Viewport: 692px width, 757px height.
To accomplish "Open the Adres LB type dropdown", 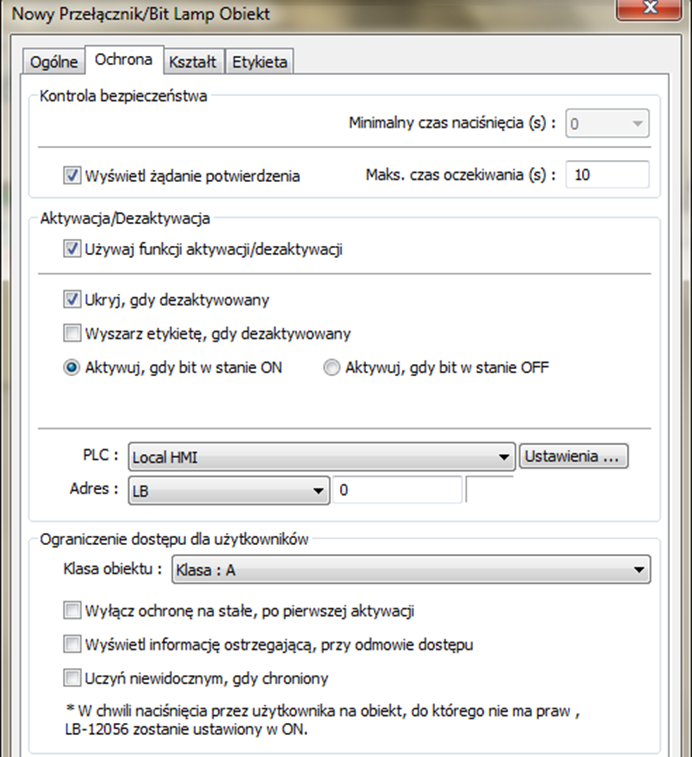I will point(229,491).
